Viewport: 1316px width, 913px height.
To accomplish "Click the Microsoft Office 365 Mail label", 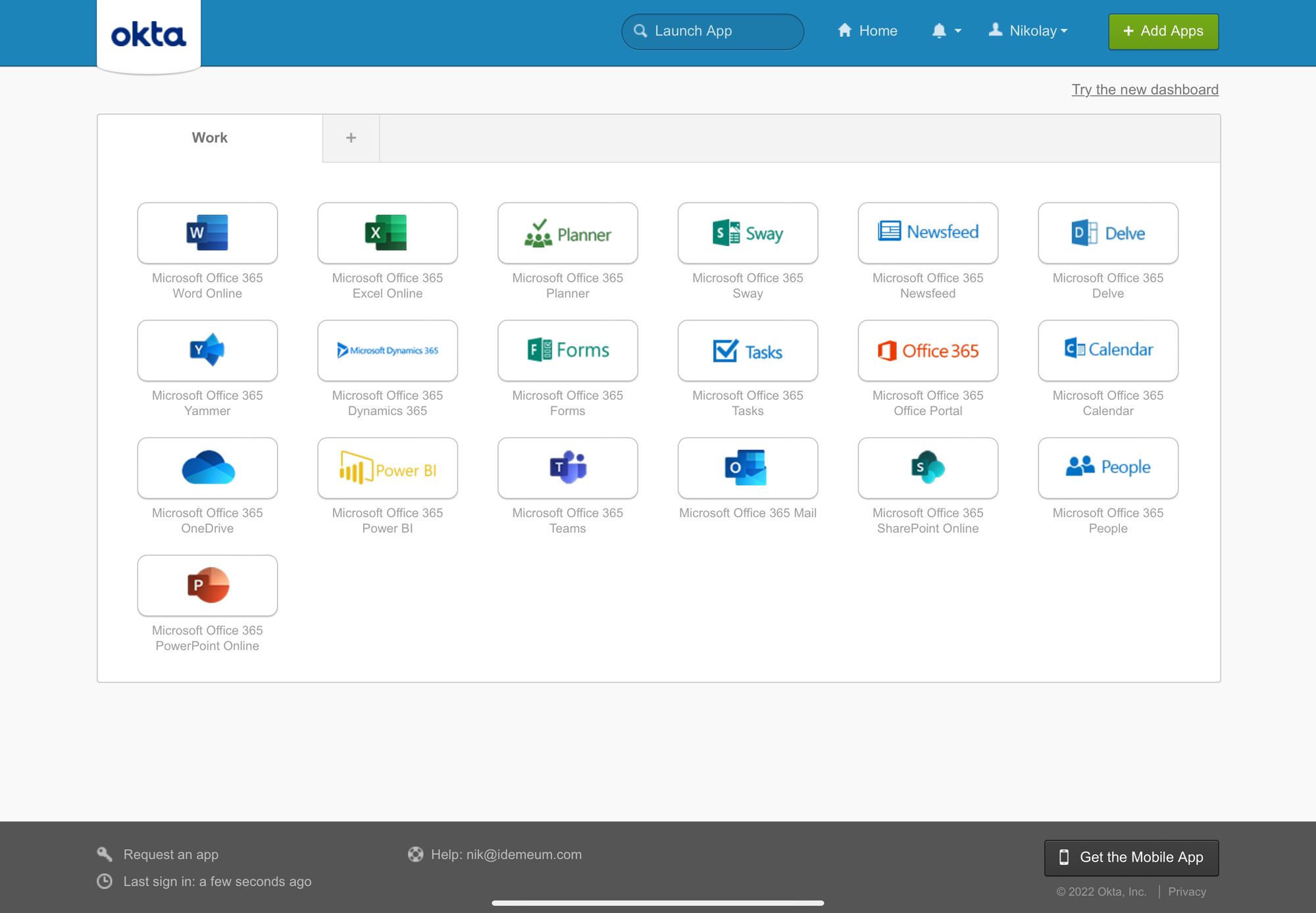I will point(748,513).
